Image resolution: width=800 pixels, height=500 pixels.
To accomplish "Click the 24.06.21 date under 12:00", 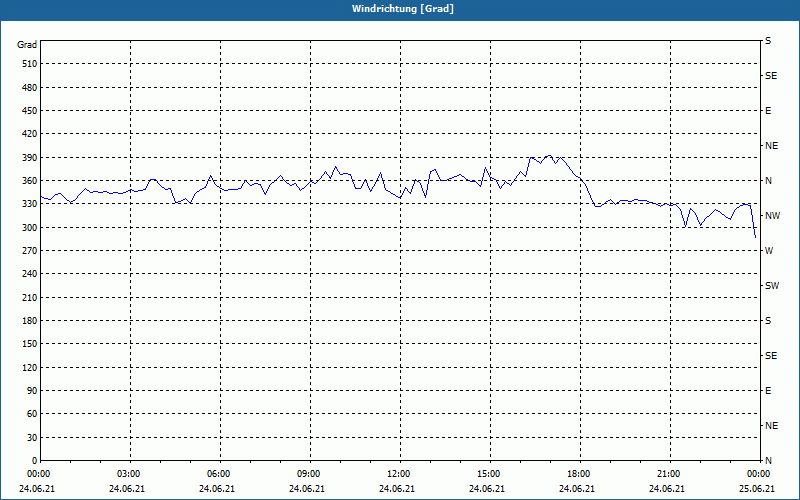I will point(397,489).
